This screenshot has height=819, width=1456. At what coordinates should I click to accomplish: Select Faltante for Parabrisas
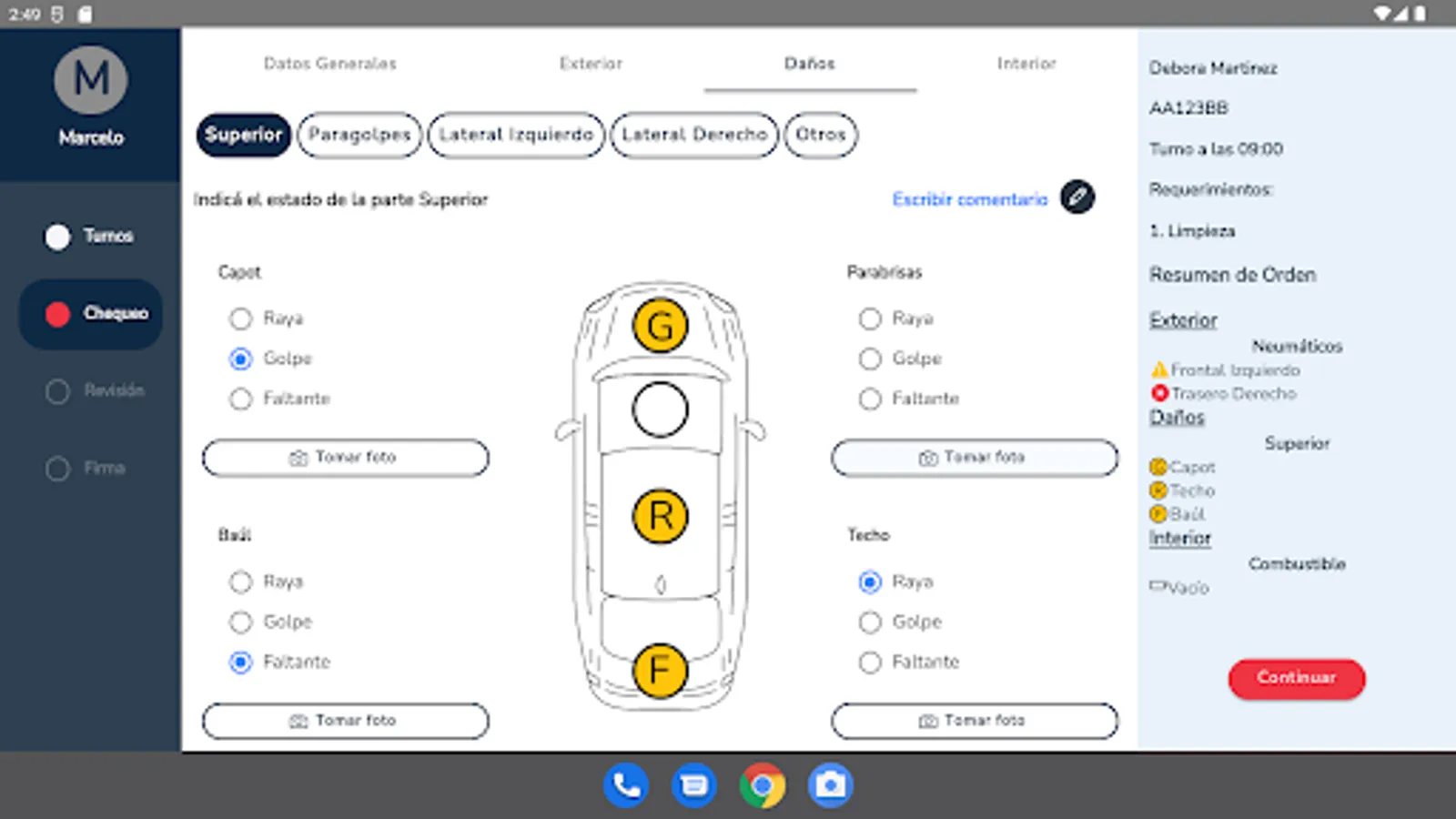tap(870, 399)
